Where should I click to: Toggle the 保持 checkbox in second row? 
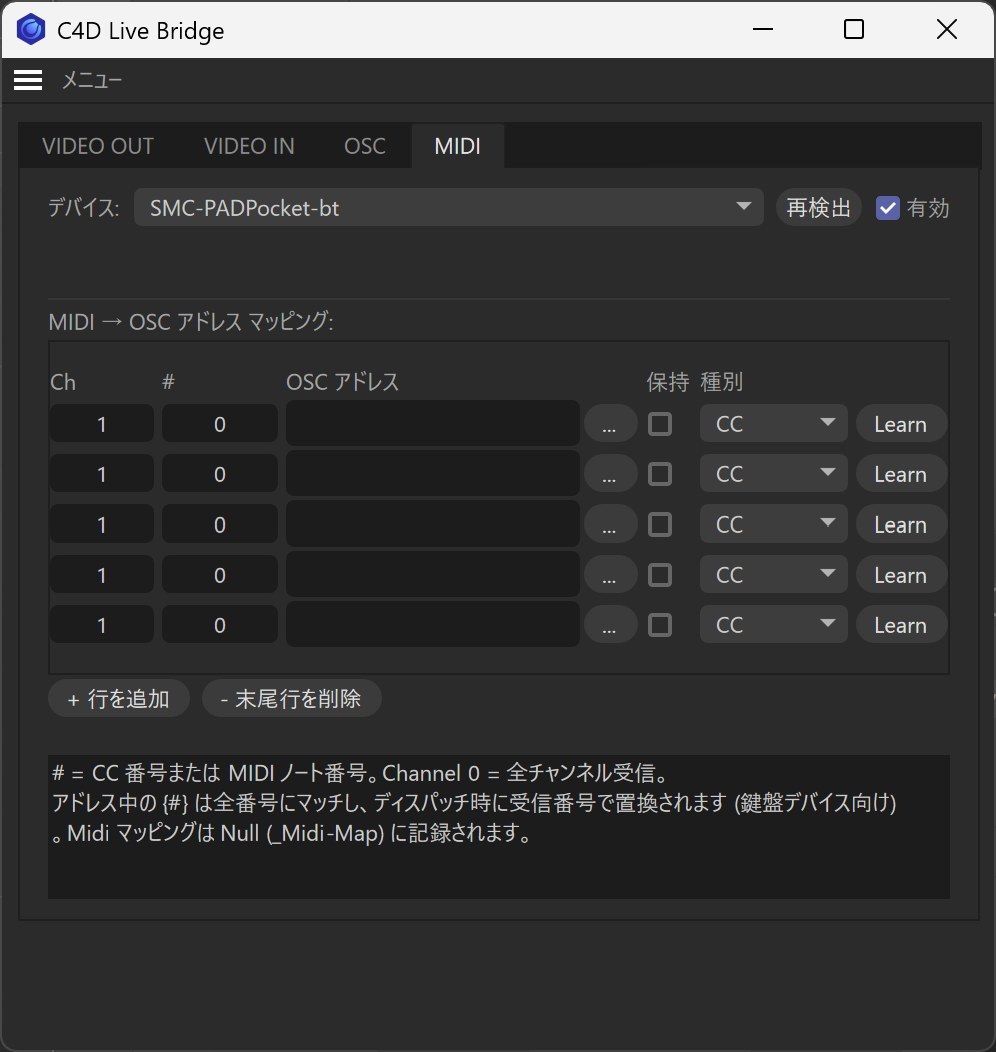coord(660,474)
